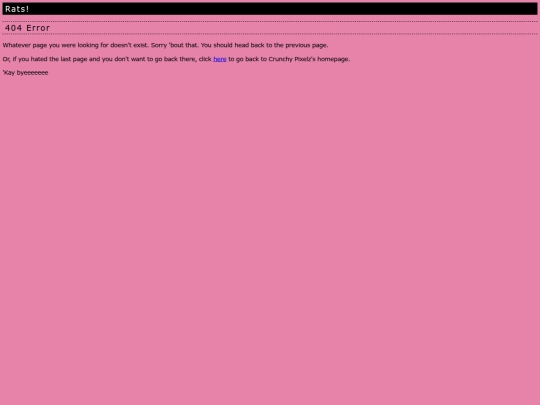This screenshot has height=405, width=540.
Task: Click the 'here' link to the homepage
Action: click(220, 59)
